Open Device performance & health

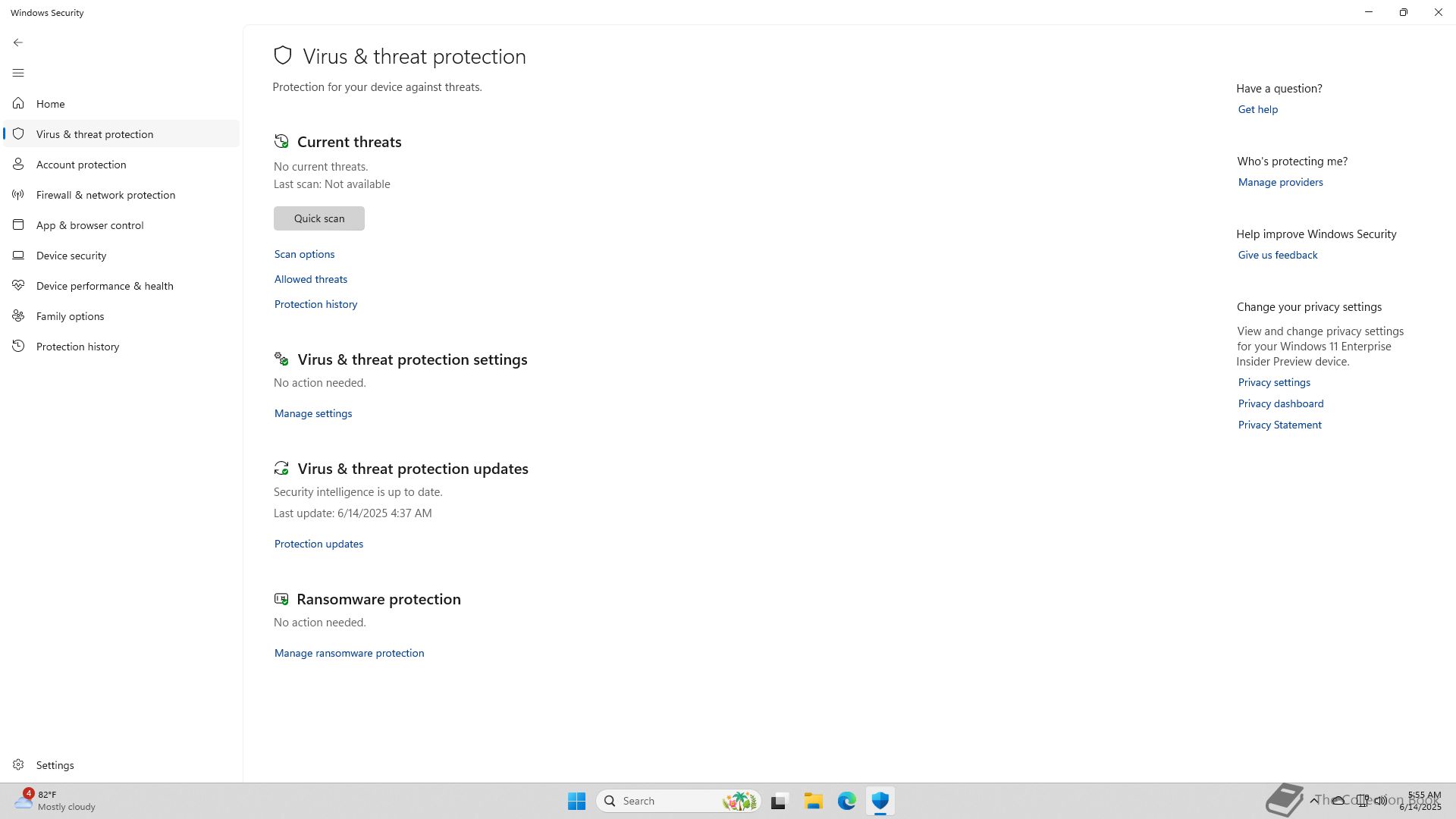tap(105, 286)
